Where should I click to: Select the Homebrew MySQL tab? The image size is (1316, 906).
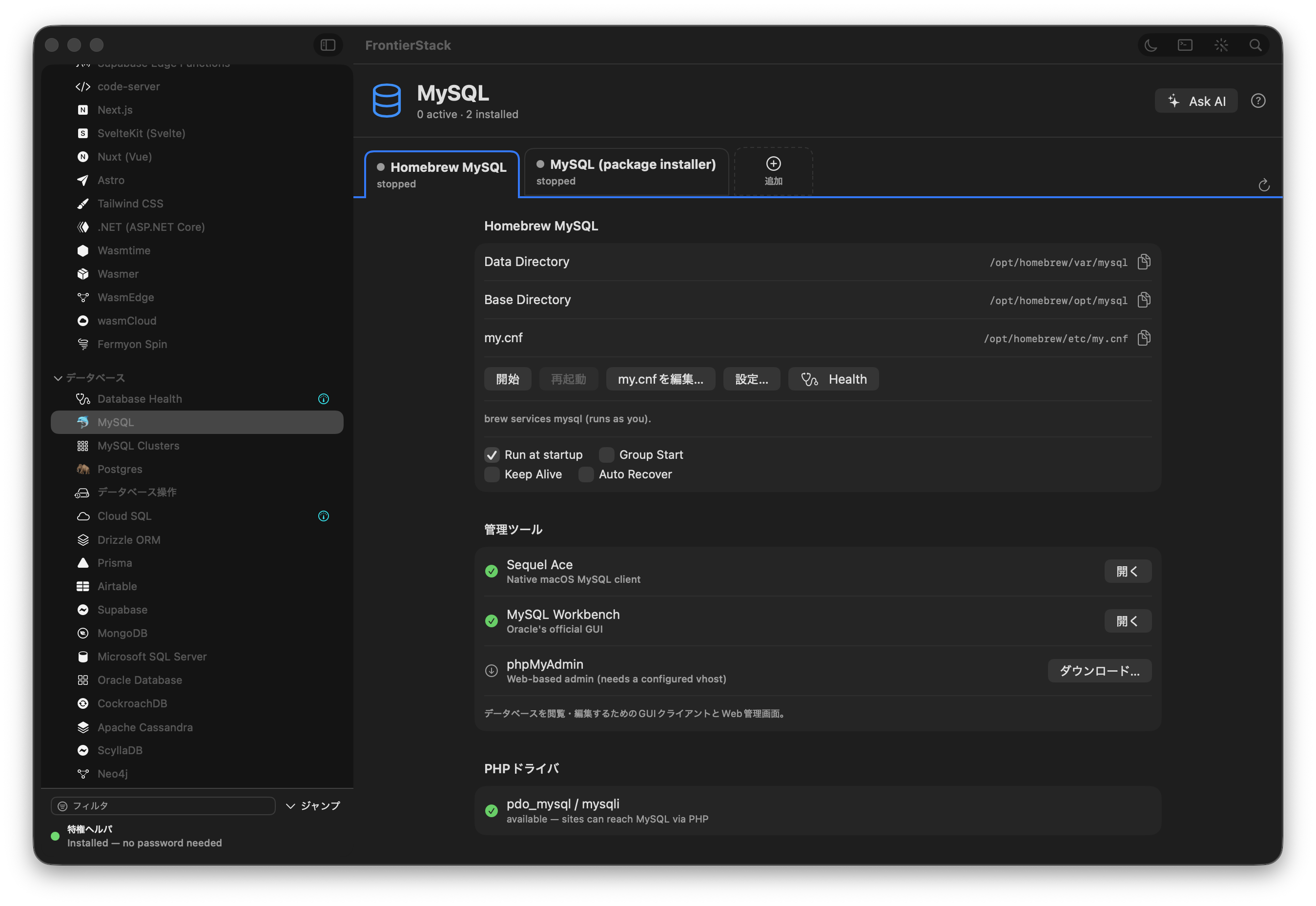click(441, 174)
